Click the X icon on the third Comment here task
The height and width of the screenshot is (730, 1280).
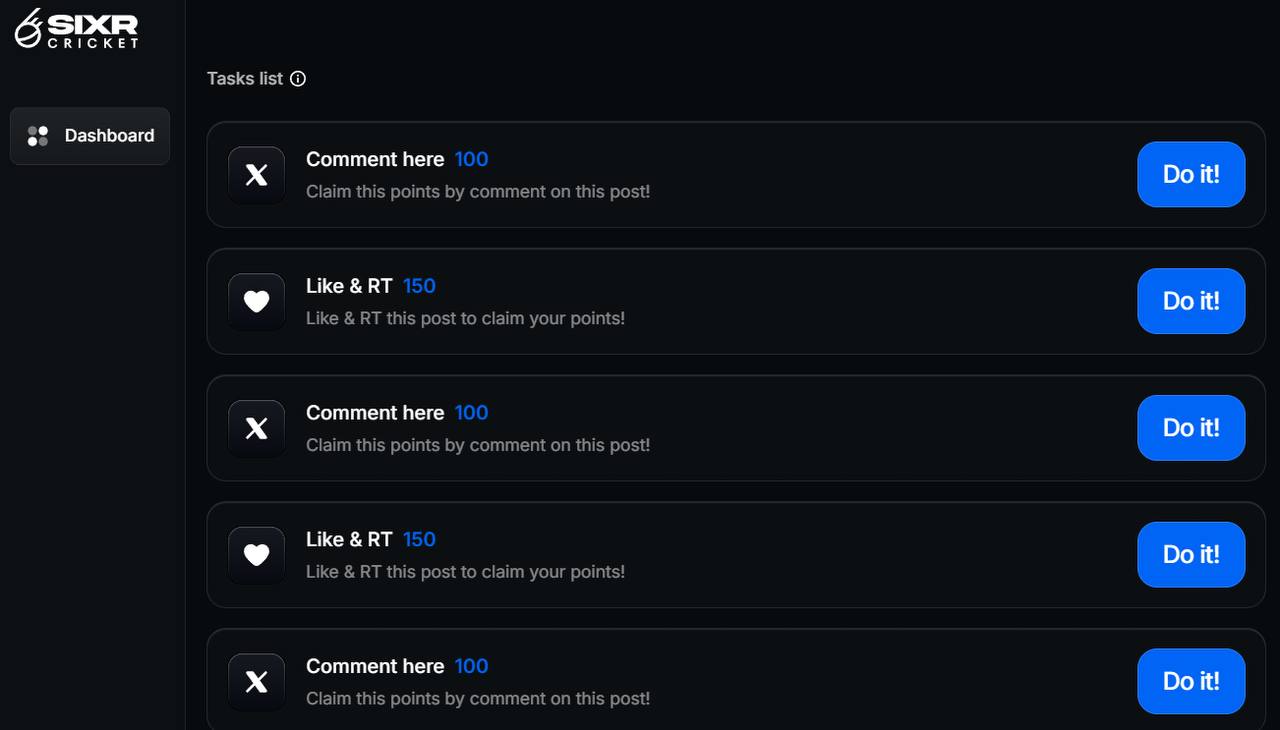pos(257,682)
